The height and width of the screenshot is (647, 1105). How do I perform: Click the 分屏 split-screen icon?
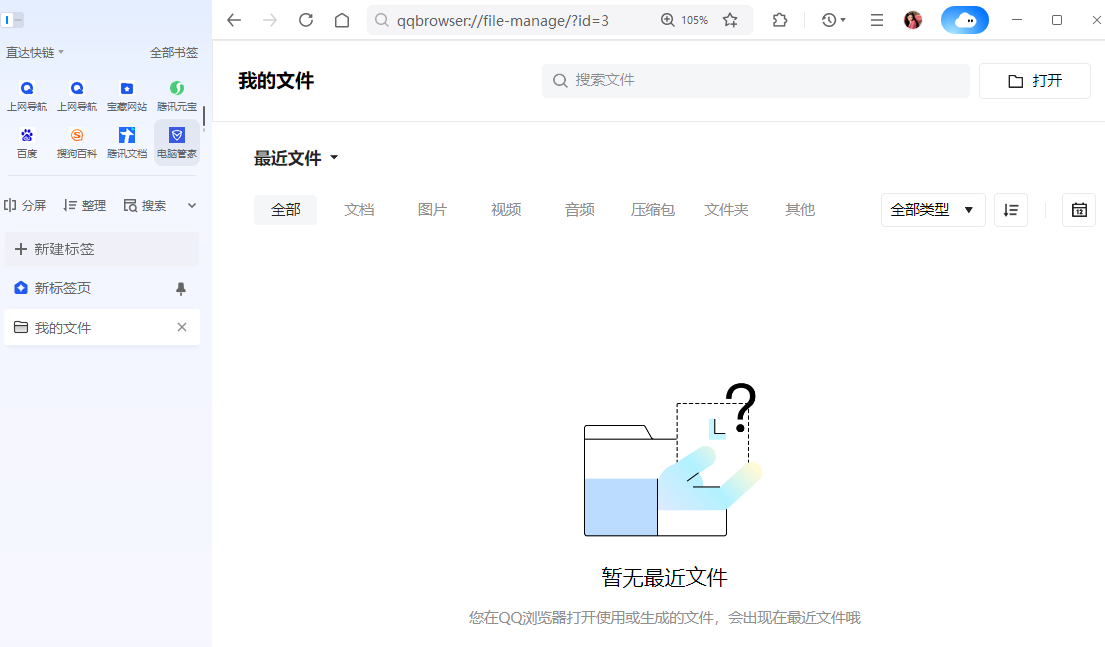click(x=23, y=204)
